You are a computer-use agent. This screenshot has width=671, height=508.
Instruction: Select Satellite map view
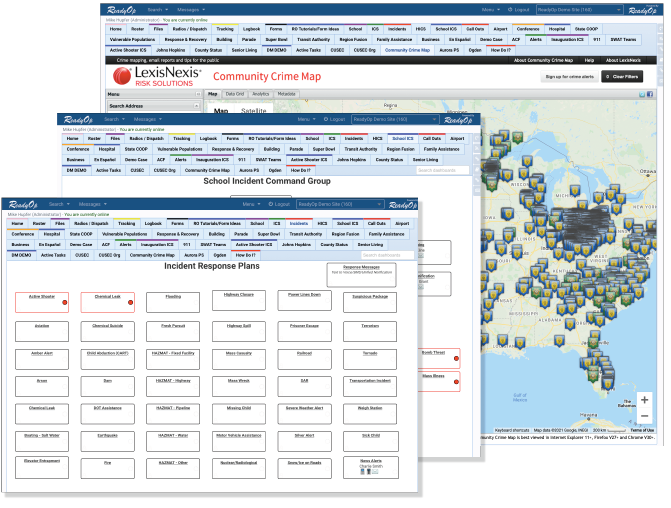click(x=253, y=111)
